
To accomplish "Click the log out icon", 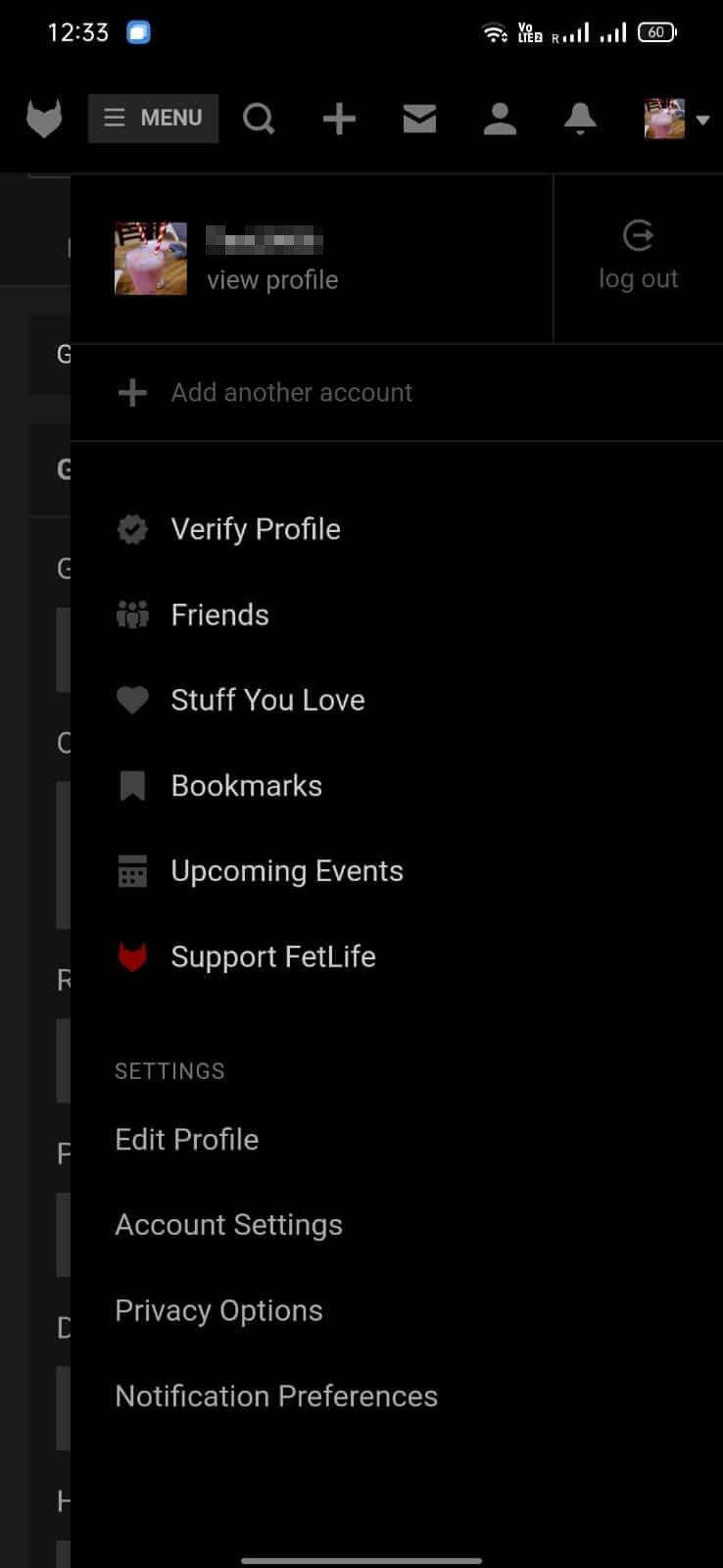I will pyautogui.click(x=638, y=236).
